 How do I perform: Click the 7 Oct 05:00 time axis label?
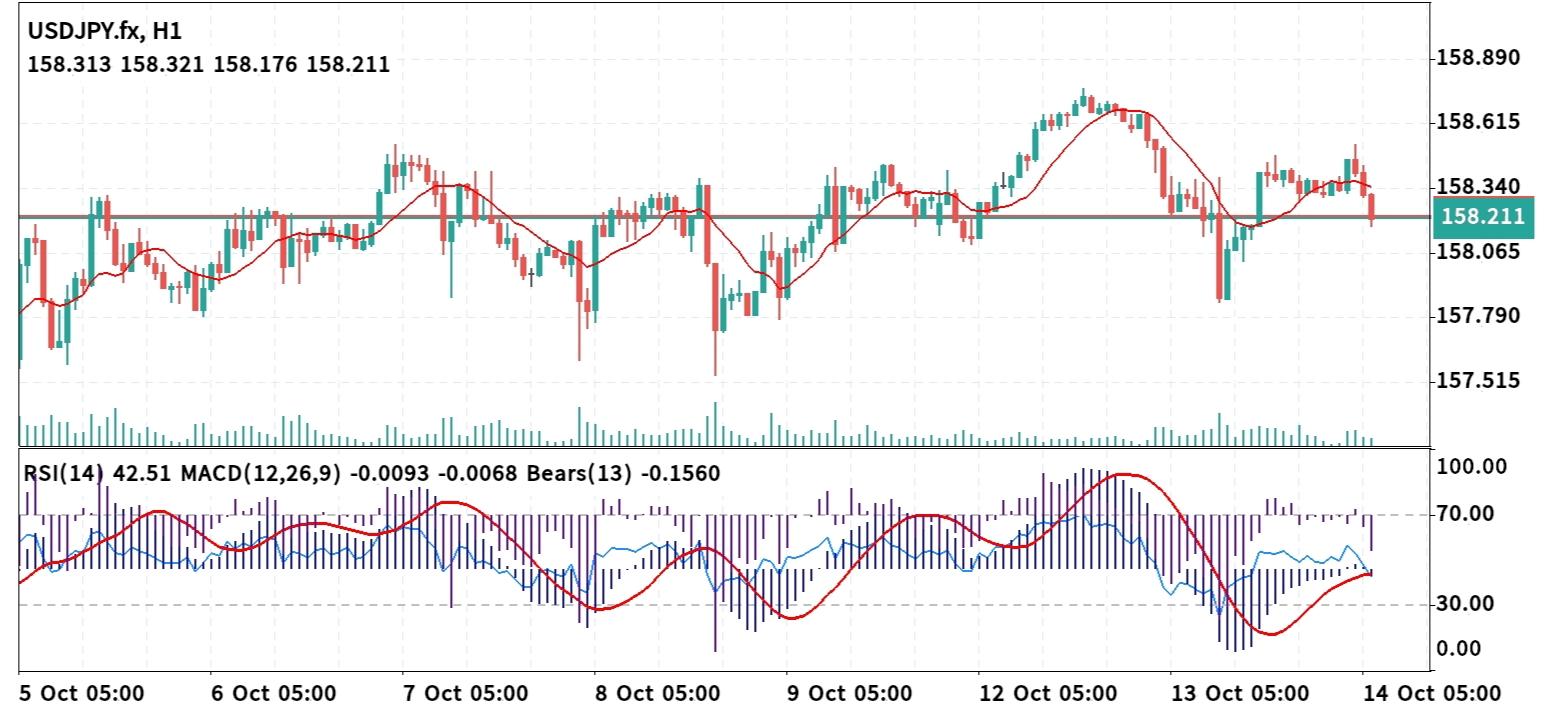[x=466, y=693]
